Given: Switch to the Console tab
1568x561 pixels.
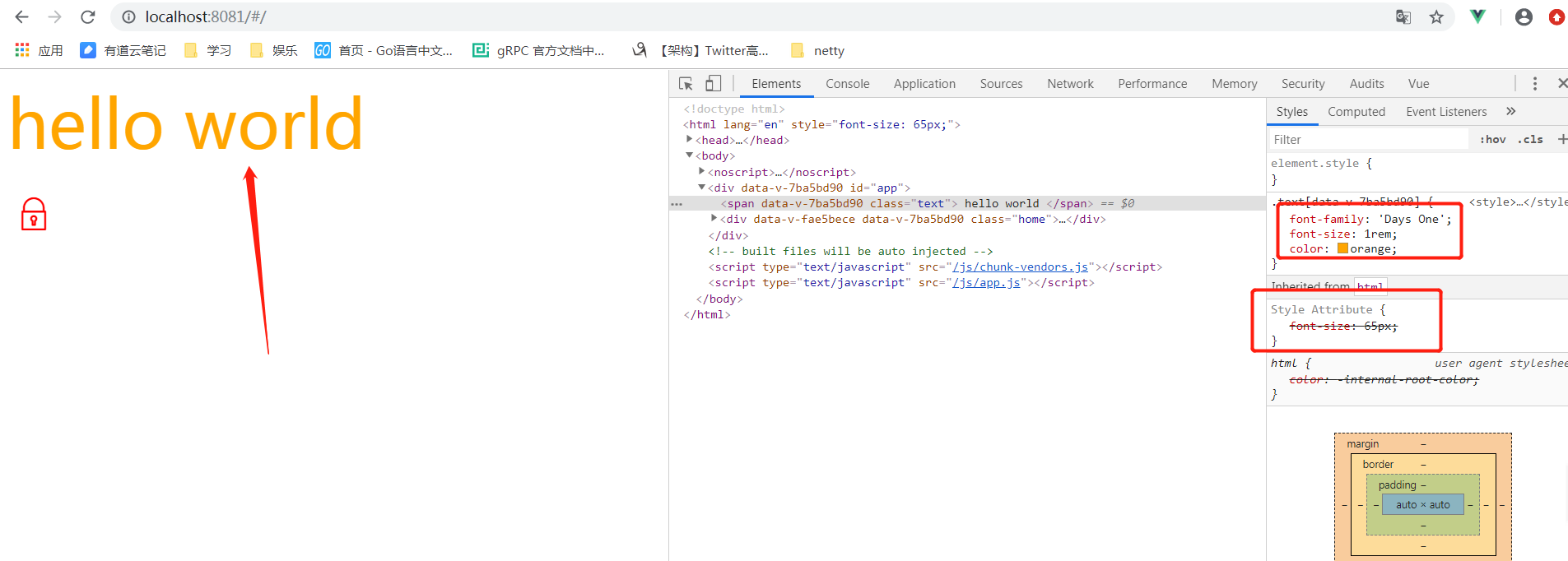Looking at the screenshot, I should [847, 84].
